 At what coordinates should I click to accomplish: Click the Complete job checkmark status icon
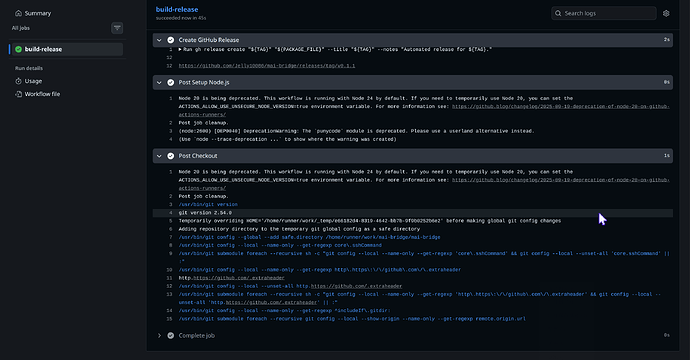[170, 335]
